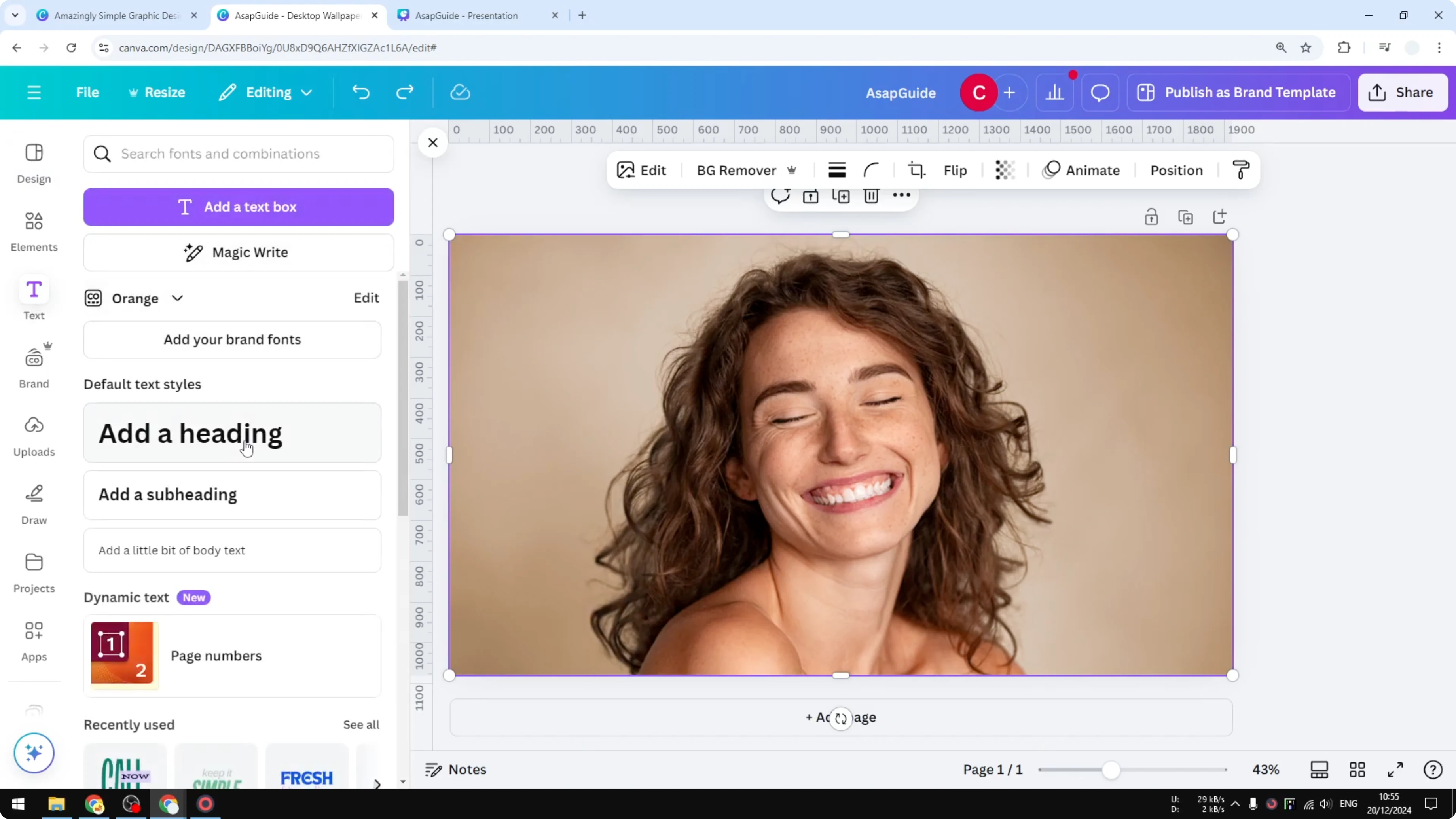The width and height of the screenshot is (1456, 819).
Task: Delete the selected image via trash icon
Action: tap(871, 195)
